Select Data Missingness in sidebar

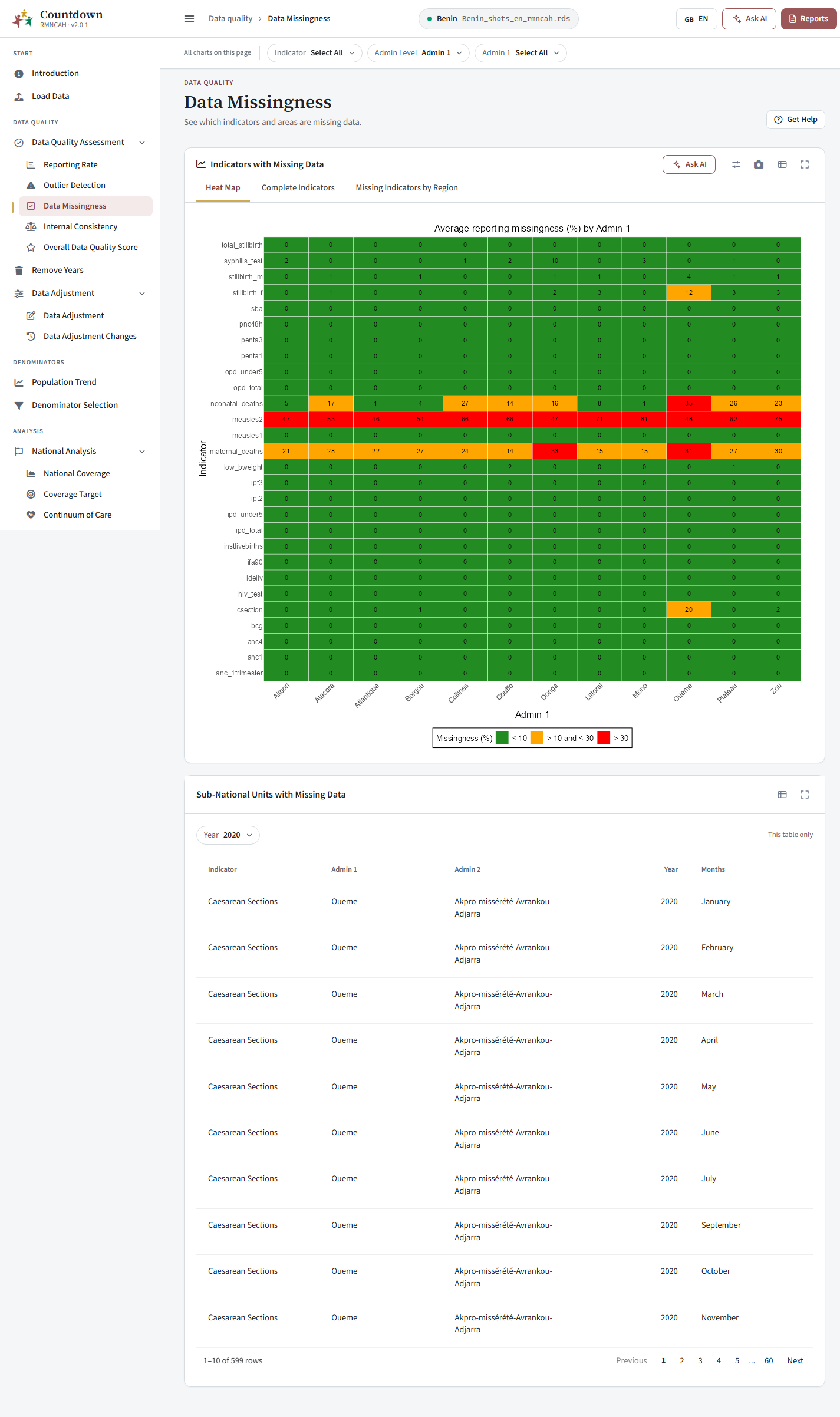pyautogui.click(x=85, y=206)
